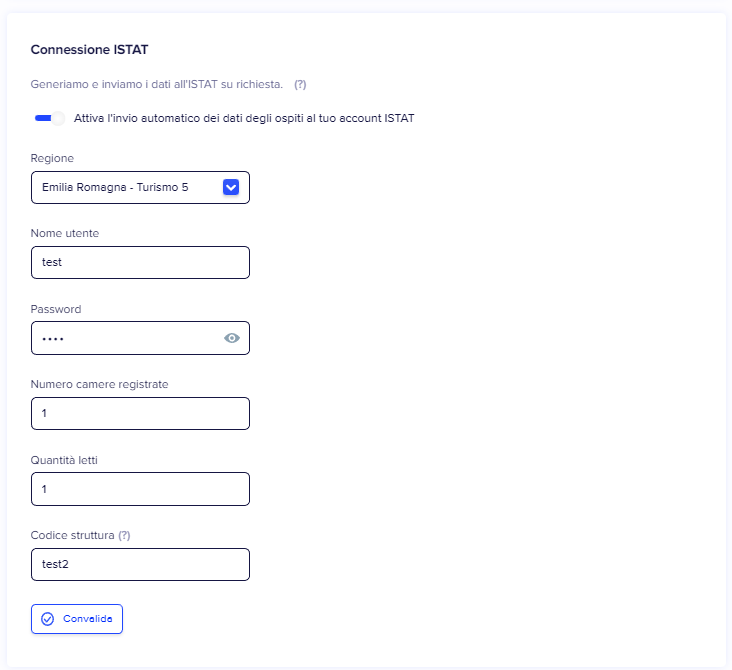This screenshot has height=670, width=732.
Task: Click circled checkmark icon in Convalida button
Action: pos(47,619)
